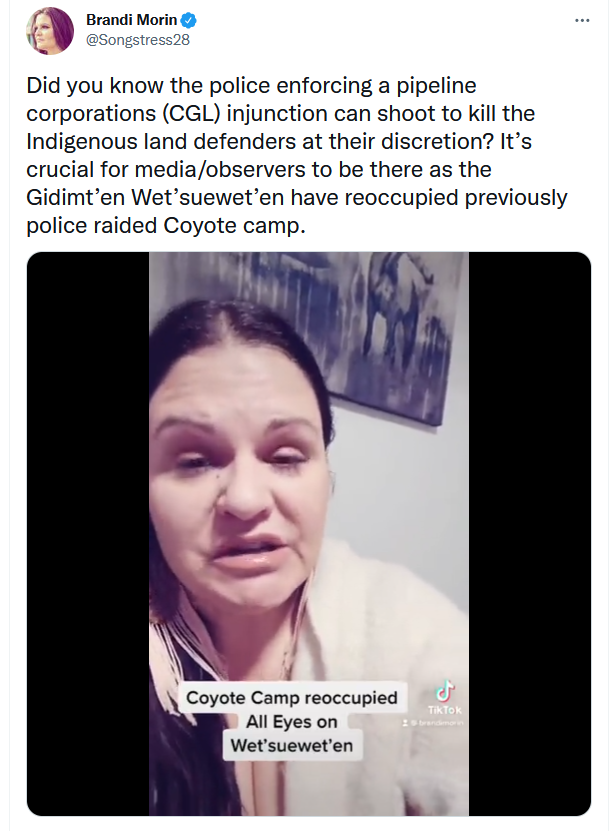Click the blue verified badge
The image size is (610, 831).
pyautogui.click(x=189, y=21)
